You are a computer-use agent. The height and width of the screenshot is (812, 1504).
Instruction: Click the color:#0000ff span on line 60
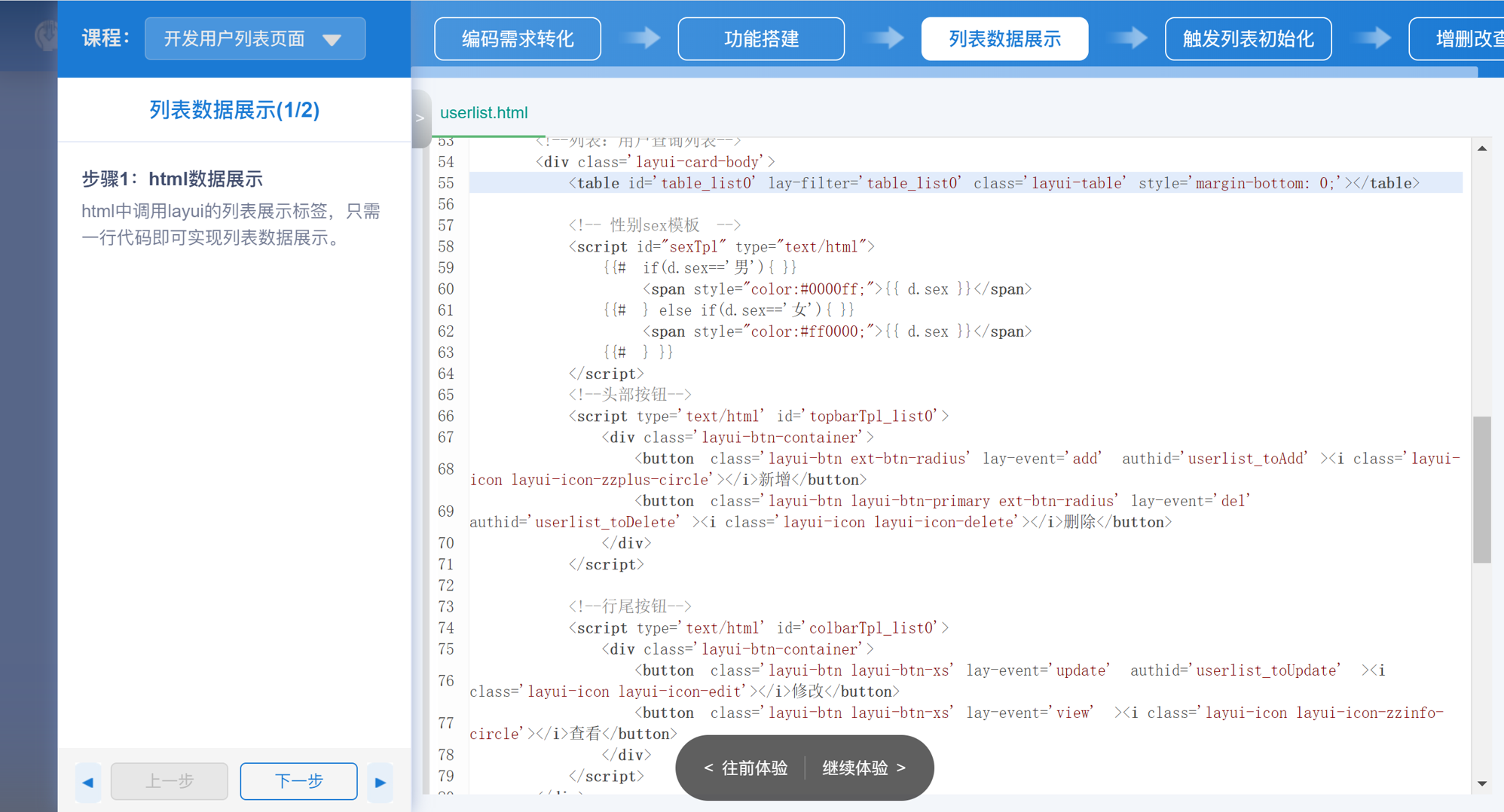pos(837,288)
